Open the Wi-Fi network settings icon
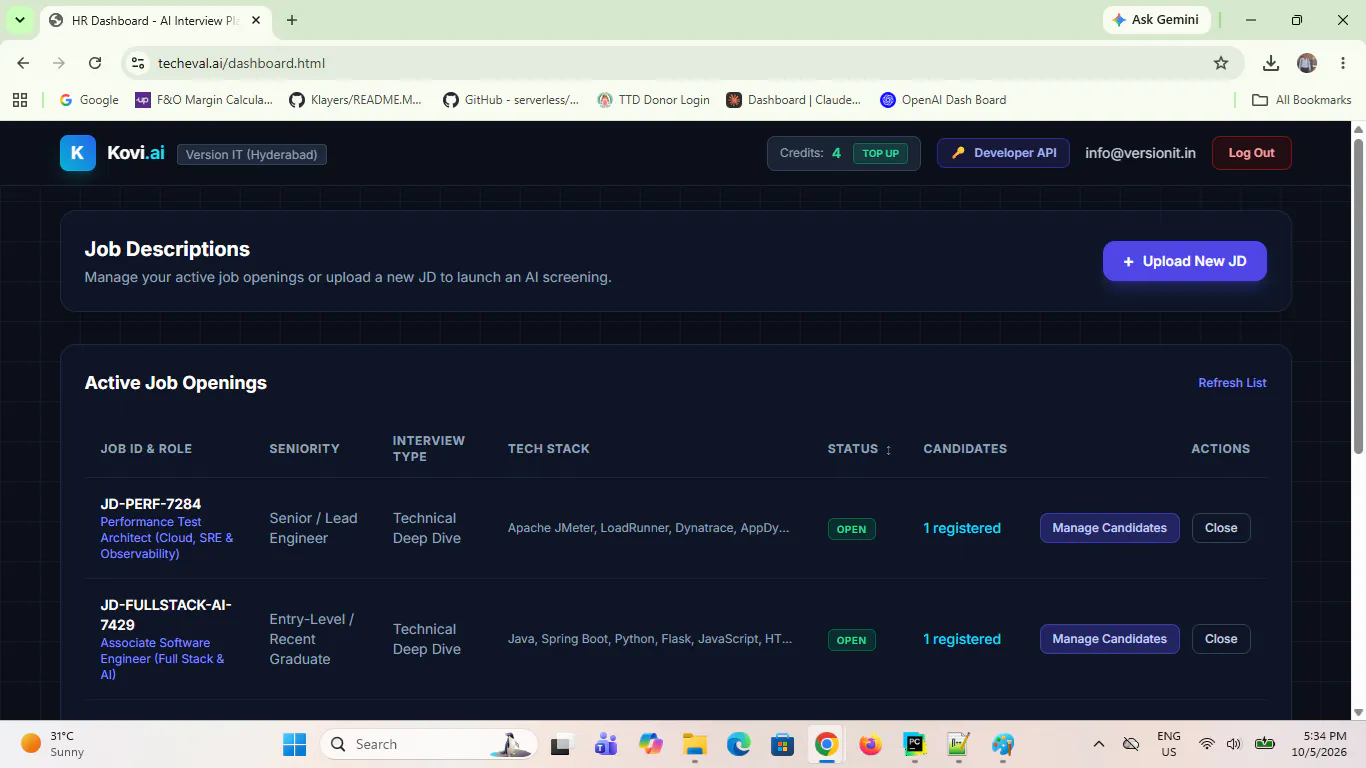Screen dimensions: 1366x768 1207,744
